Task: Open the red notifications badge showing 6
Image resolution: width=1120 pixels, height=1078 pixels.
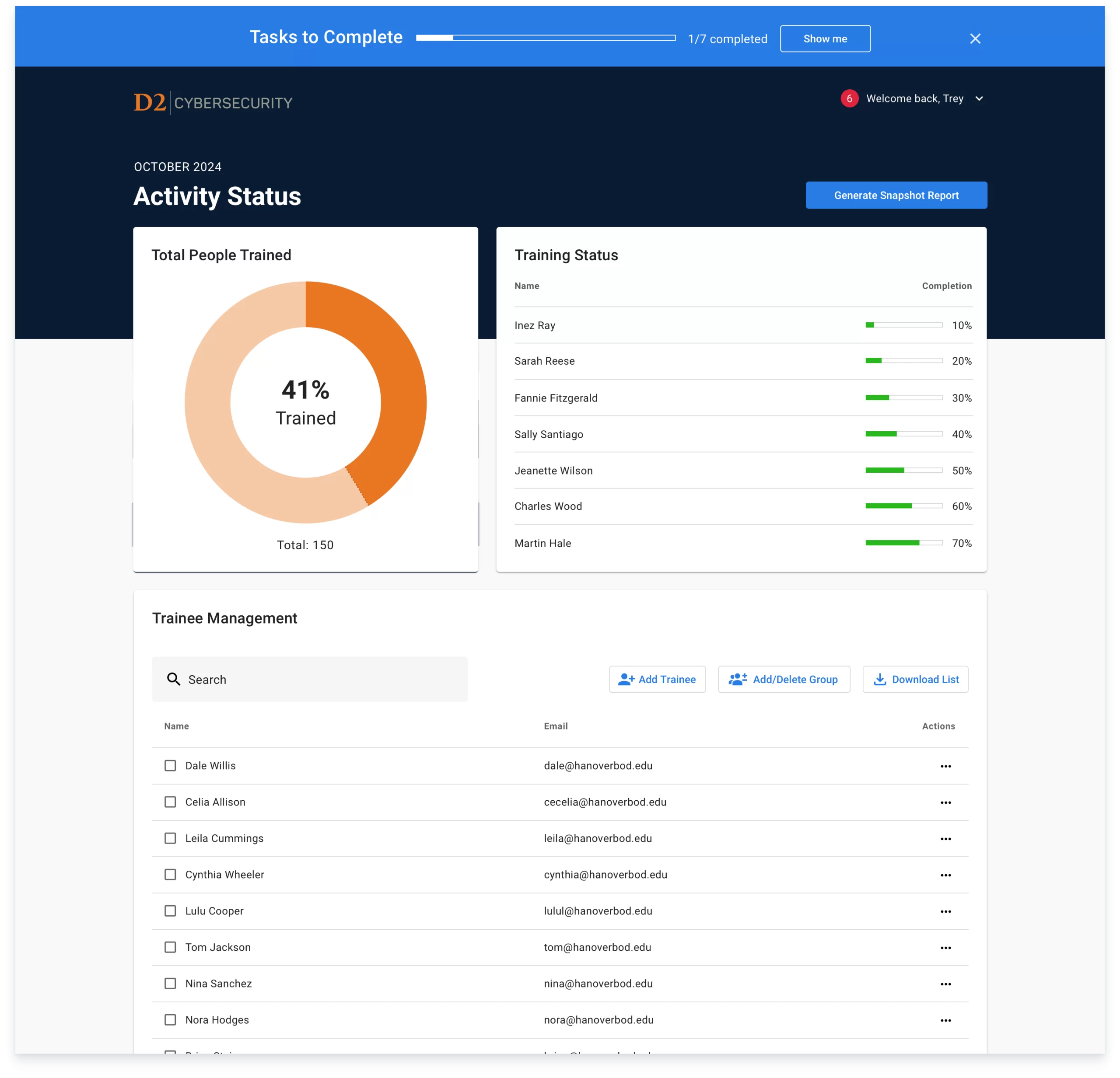Action: (x=849, y=98)
